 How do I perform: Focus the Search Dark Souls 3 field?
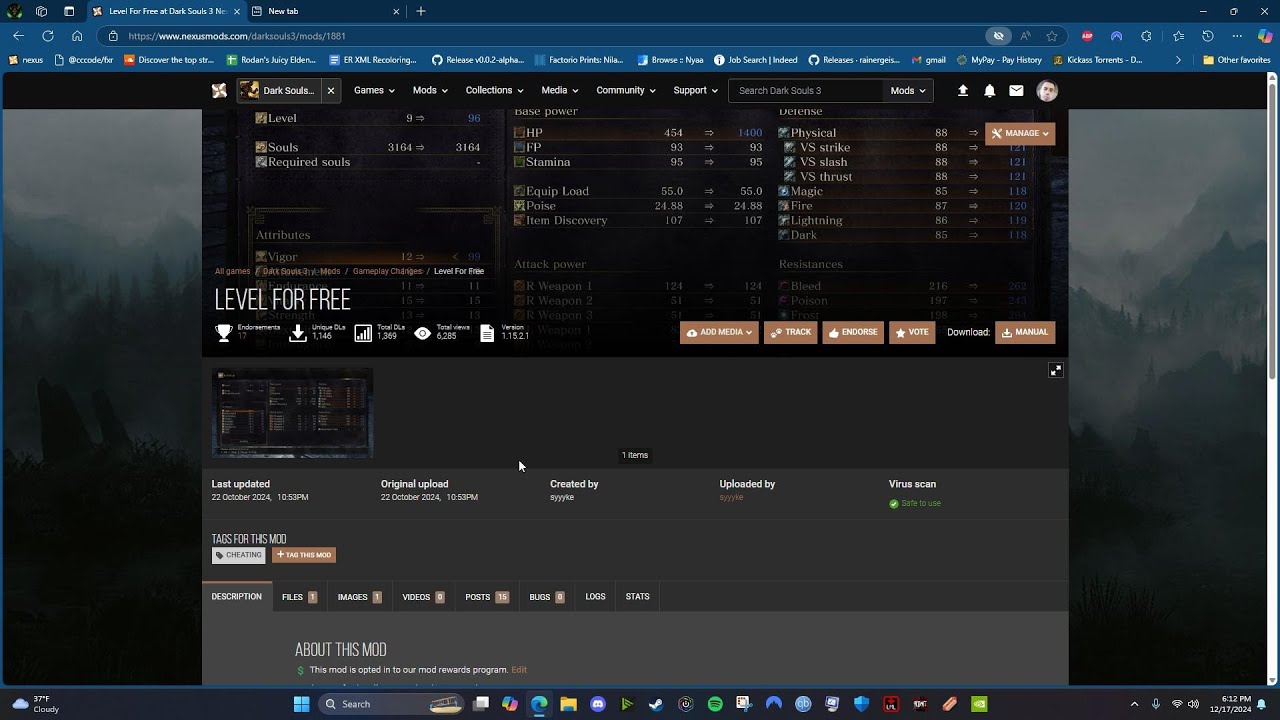pos(805,90)
